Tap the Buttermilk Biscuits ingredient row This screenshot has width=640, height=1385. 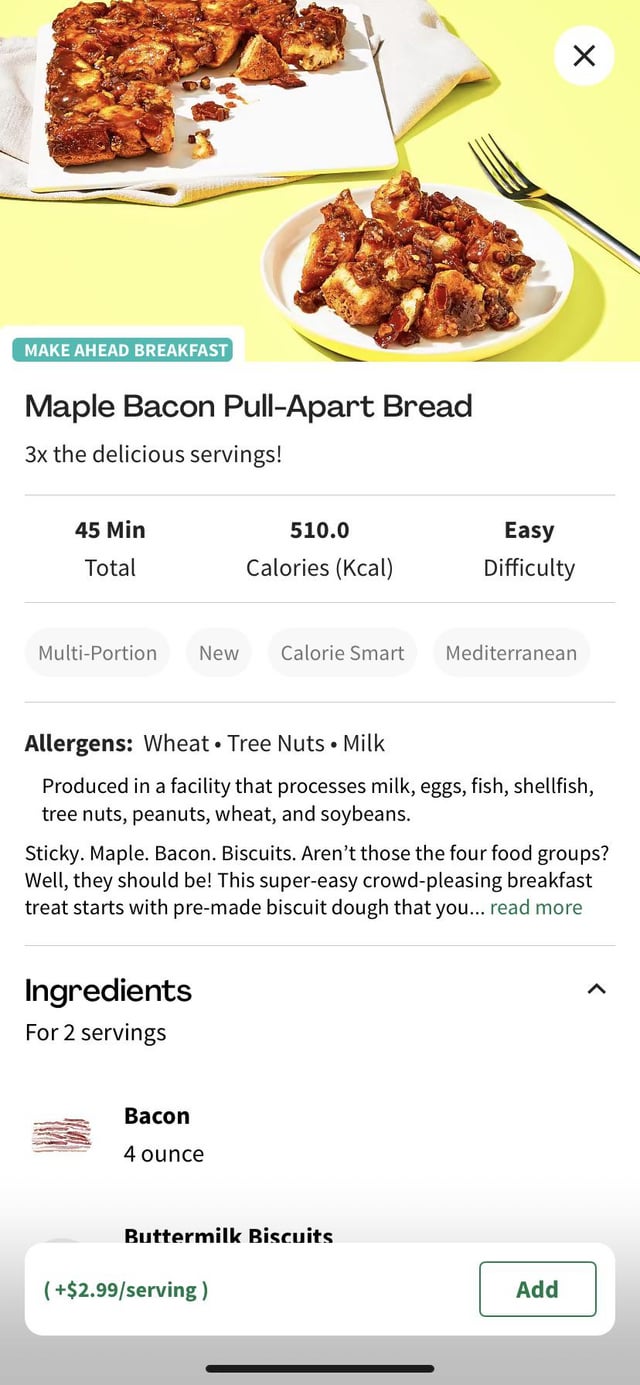[228, 1235]
